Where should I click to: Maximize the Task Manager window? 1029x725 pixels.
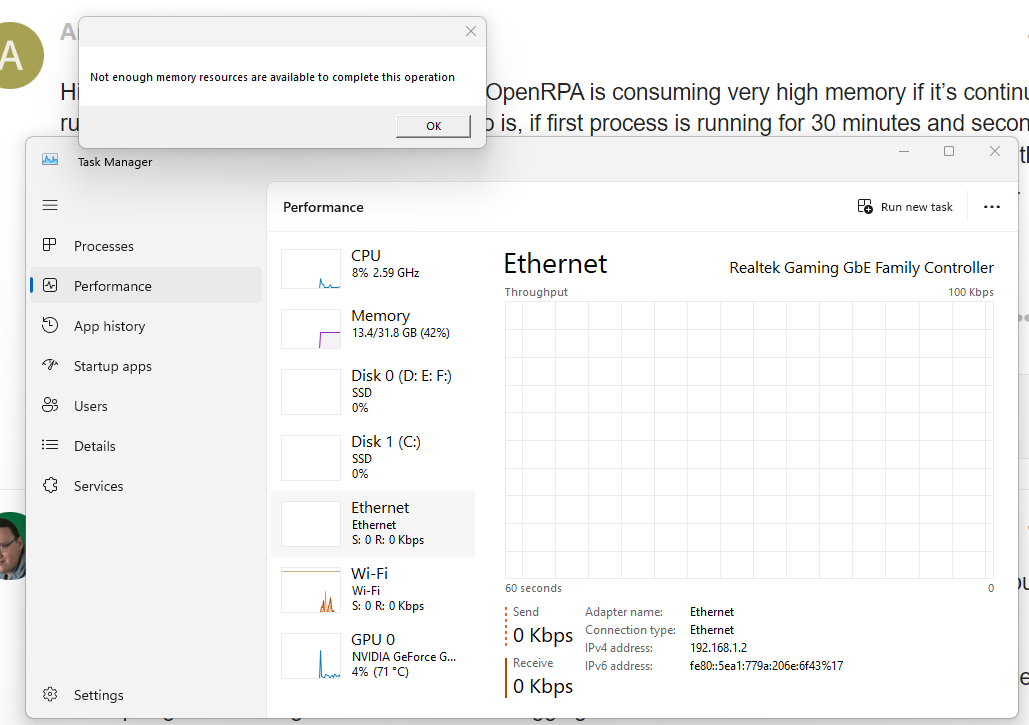tap(949, 152)
